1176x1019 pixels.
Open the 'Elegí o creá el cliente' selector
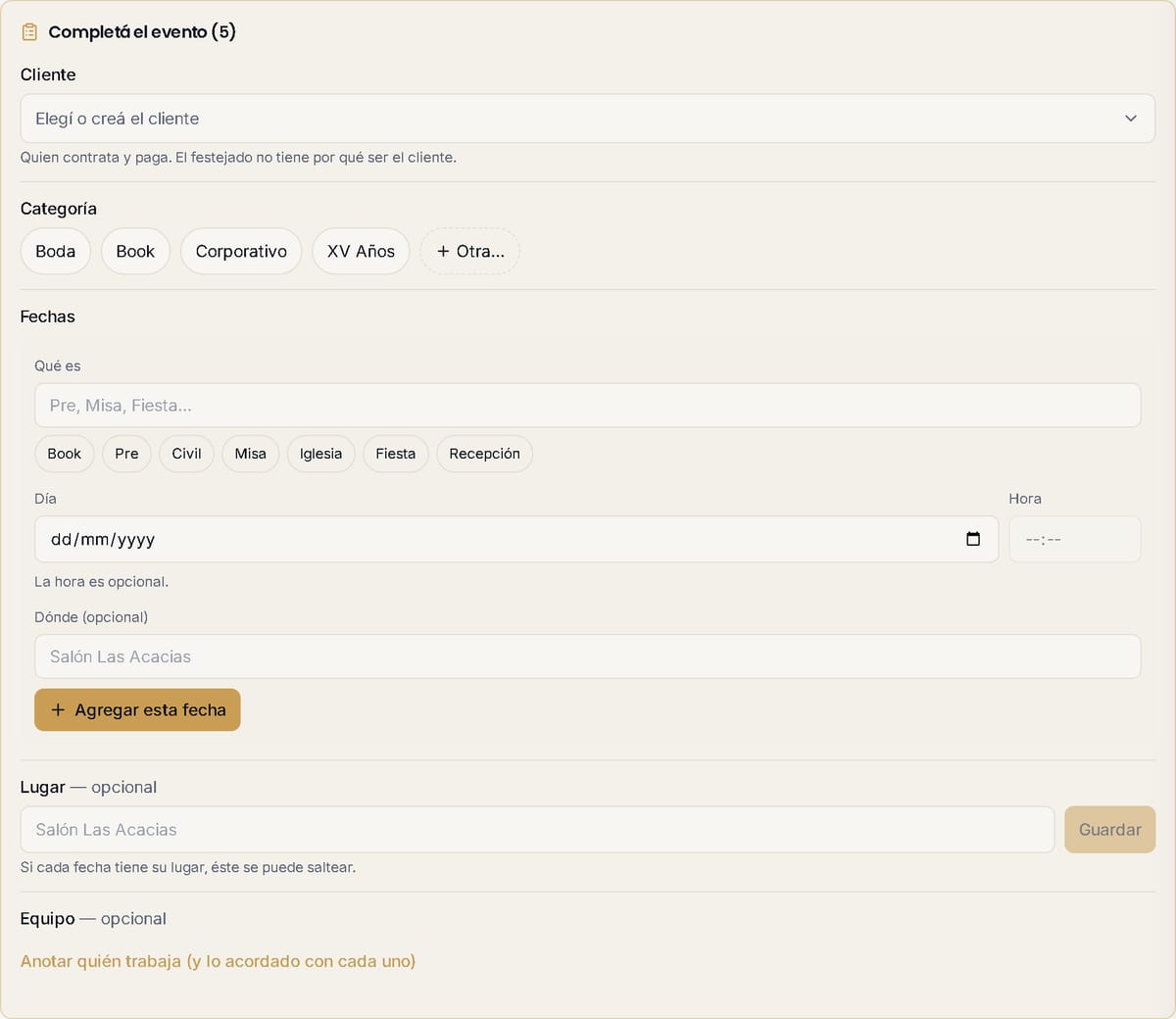[x=588, y=119]
